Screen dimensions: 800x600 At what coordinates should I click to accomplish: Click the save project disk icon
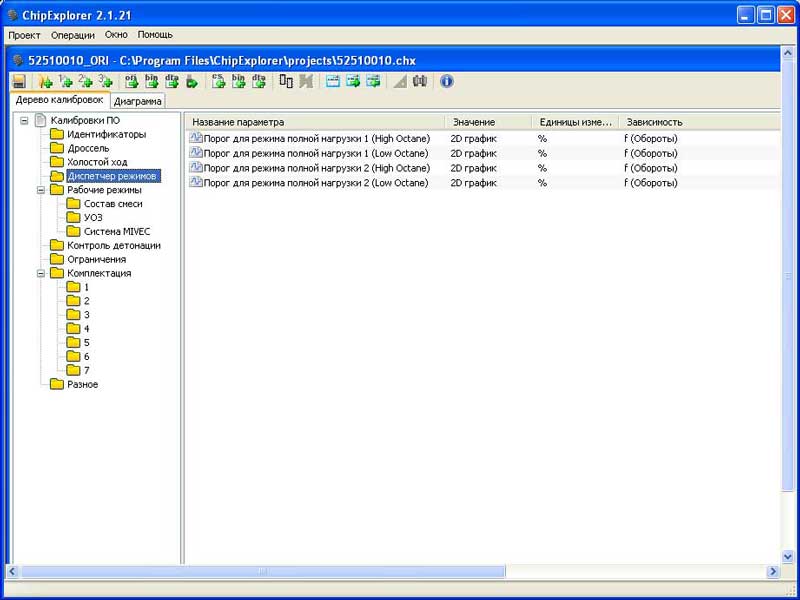pyautogui.click(x=19, y=81)
